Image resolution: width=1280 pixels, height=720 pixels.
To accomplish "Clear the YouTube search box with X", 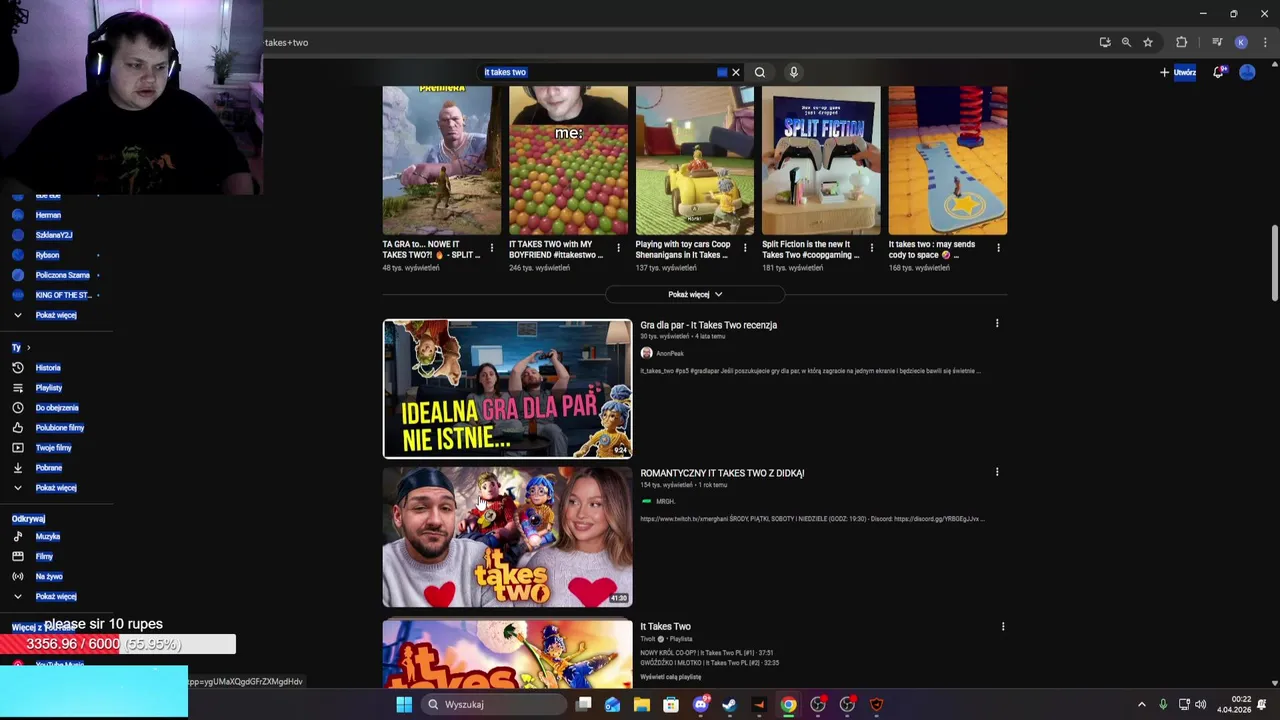I will click(x=736, y=72).
